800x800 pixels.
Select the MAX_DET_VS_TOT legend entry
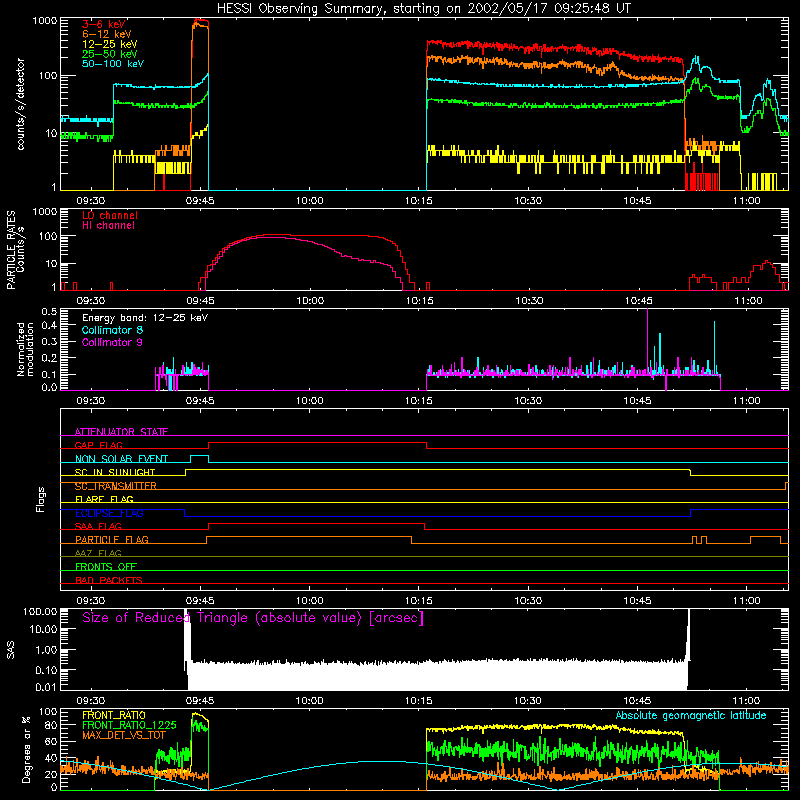124,735
